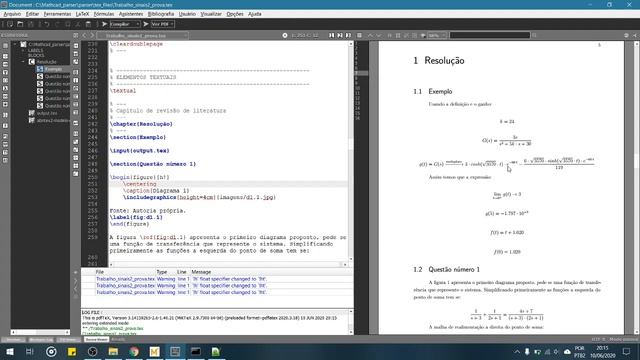Image resolution: width=640 pixels, height=360 pixels.
Task: Click the PDF viewer vertical scrollbar
Action: [x=636, y=188]
